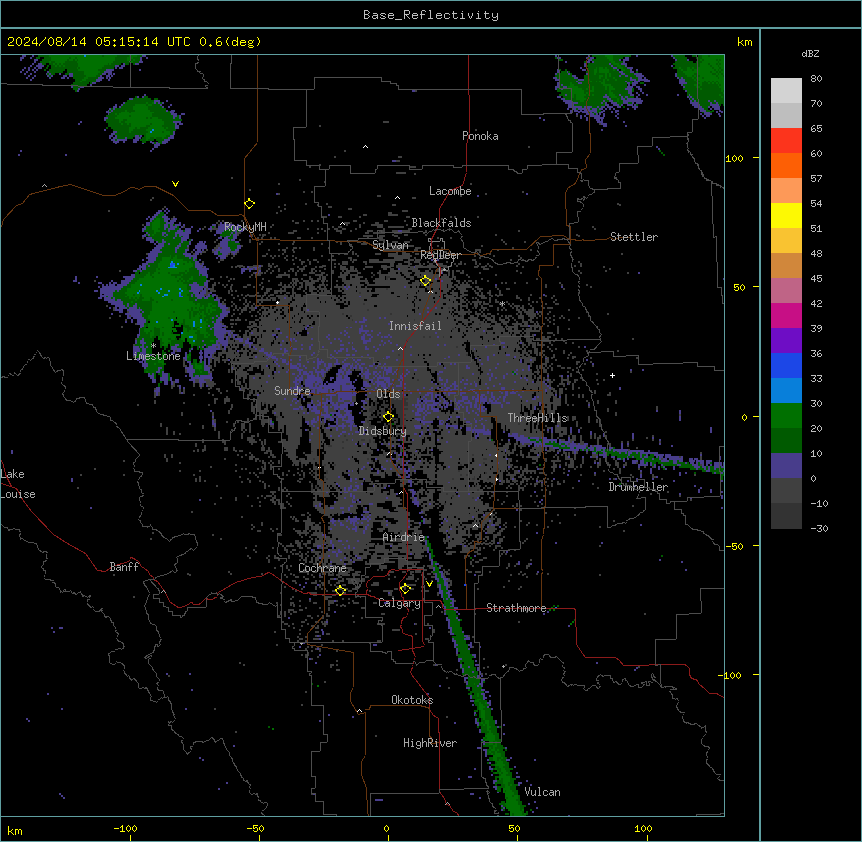
Task: Click the red 60-65 dBZ legend swatch
Action: coord(786,140)
